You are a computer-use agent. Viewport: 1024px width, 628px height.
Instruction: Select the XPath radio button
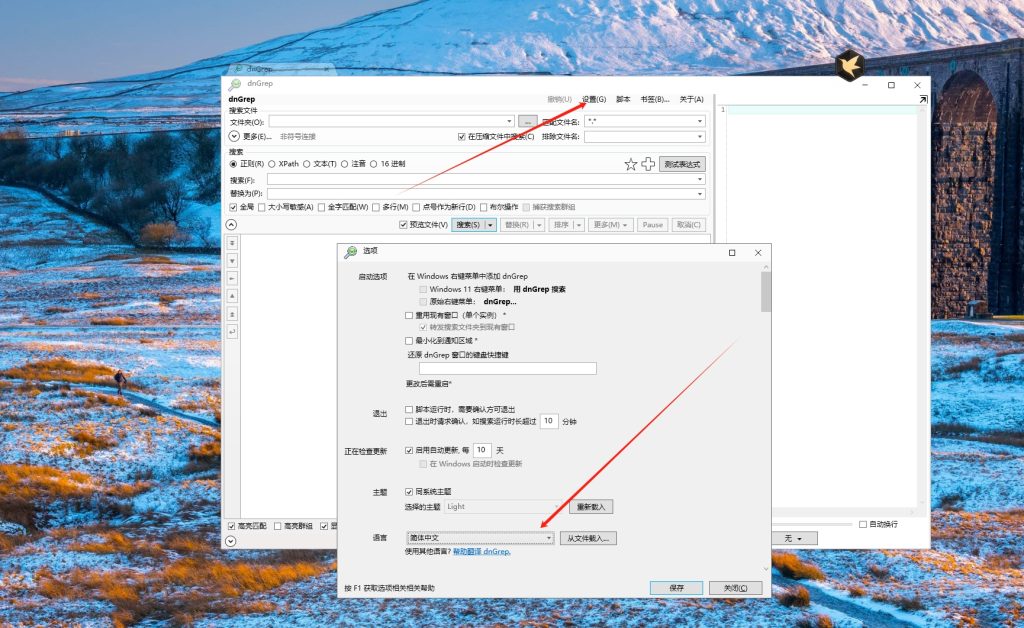coord(272,163)
